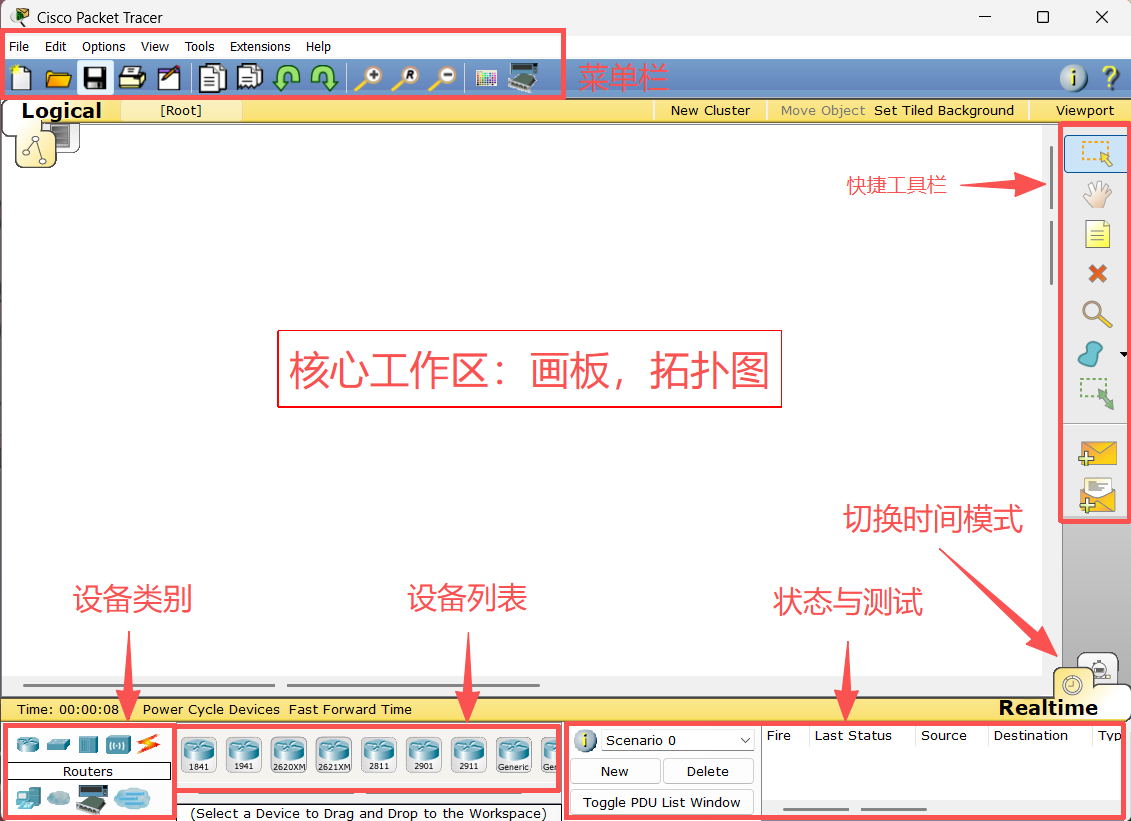Open the Drawing Palette icon
1131x821 pixels.
[x=486, y=78]
